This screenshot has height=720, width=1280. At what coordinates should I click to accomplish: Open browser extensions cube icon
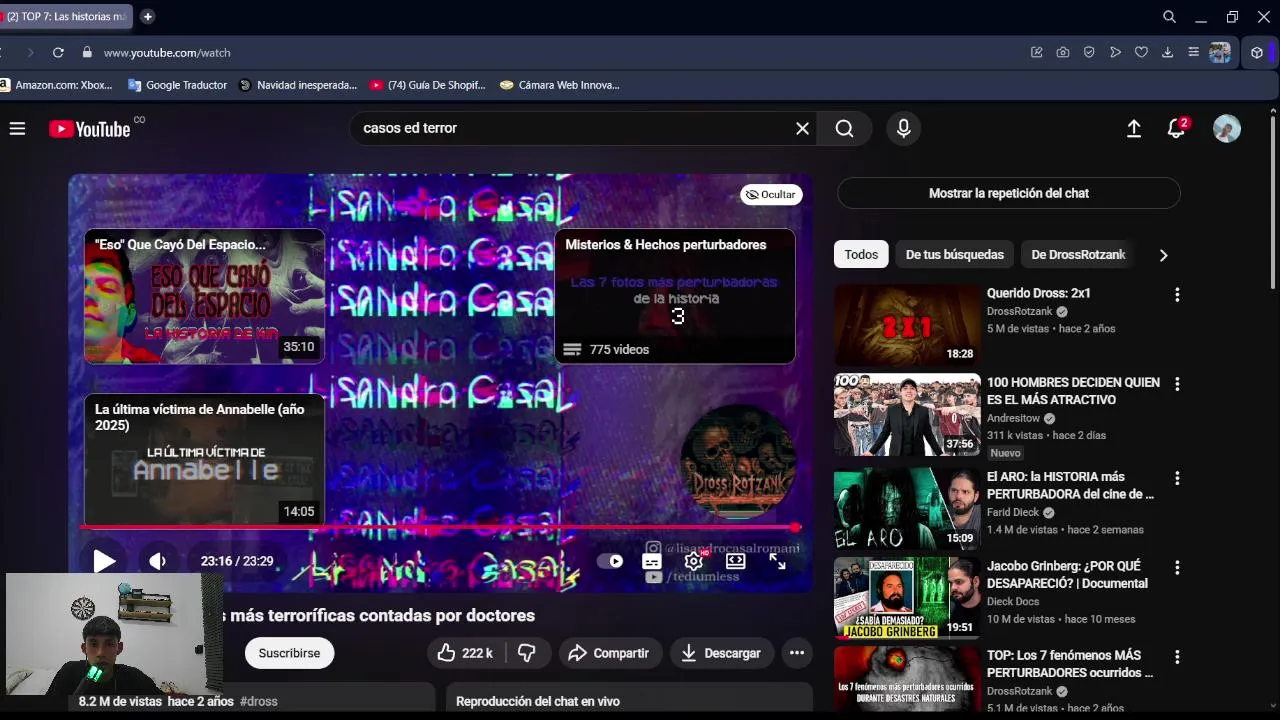[x=1257, y=53]
